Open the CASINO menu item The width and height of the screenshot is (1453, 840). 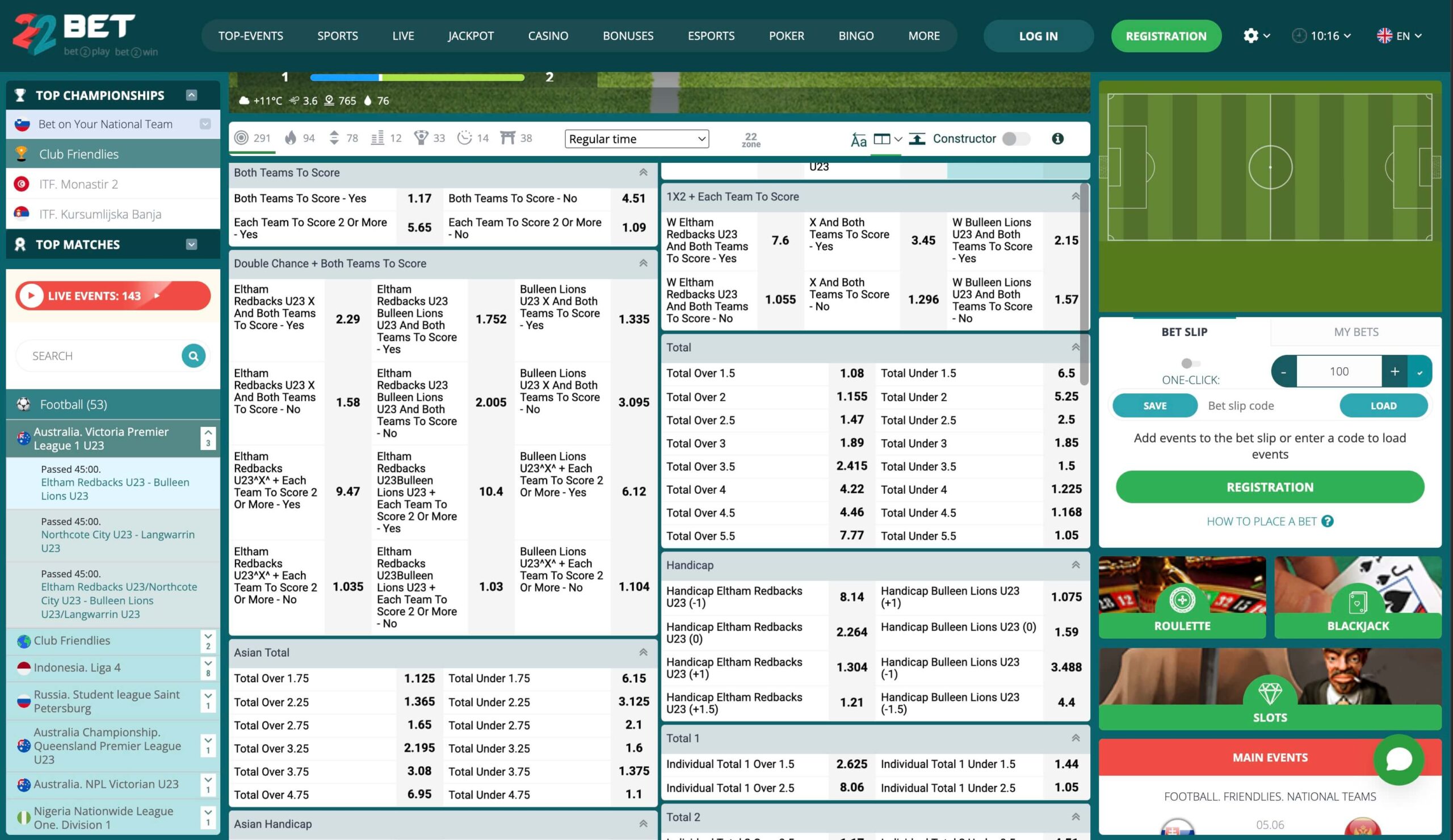[x=548, y=36]
